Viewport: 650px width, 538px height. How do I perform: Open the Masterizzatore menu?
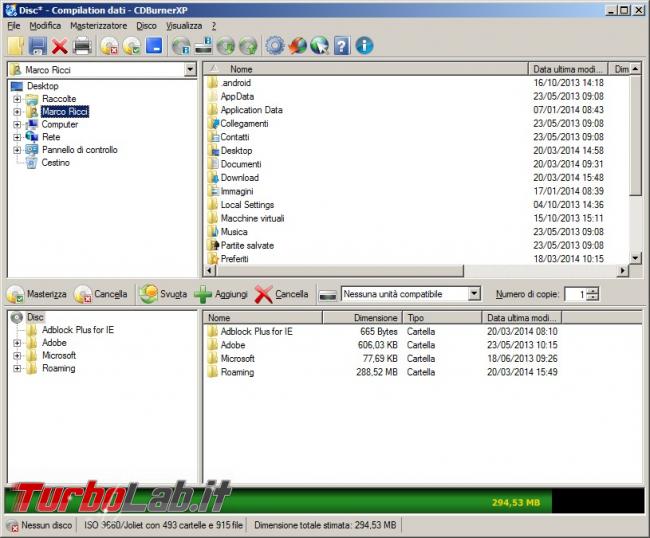click(x=99, y=26)
